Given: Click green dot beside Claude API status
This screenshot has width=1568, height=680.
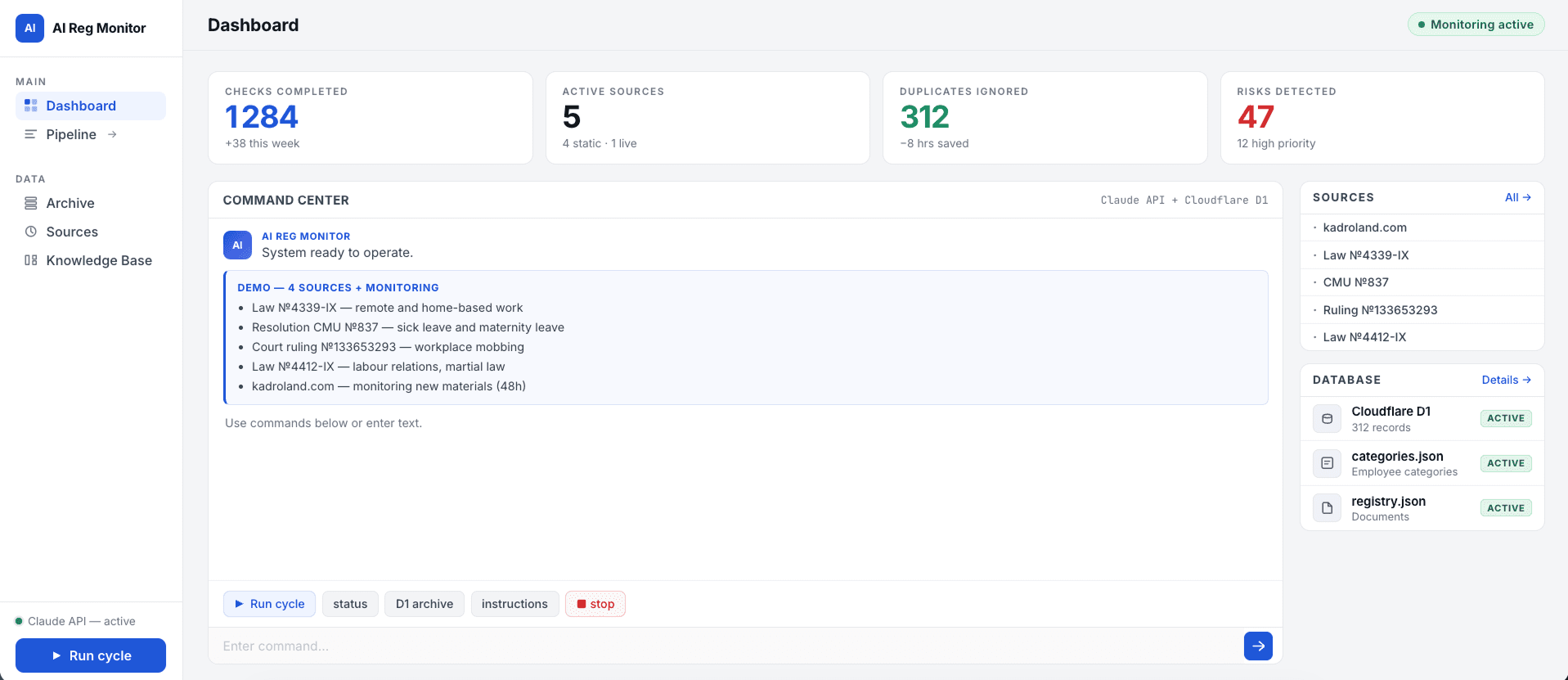Looking at the screenshot, I should click(19, 621).
